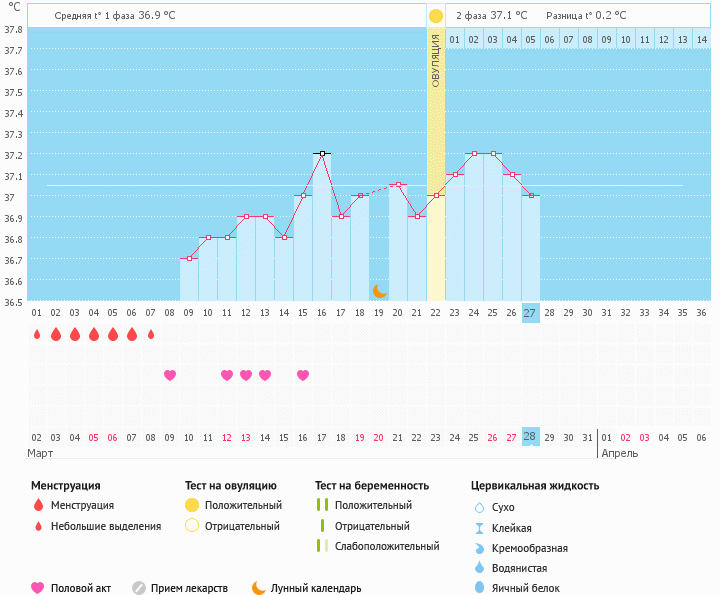
Task: Click the positive ovulation test legend icon
Action: pyautogui.click(x=192, y=505)
